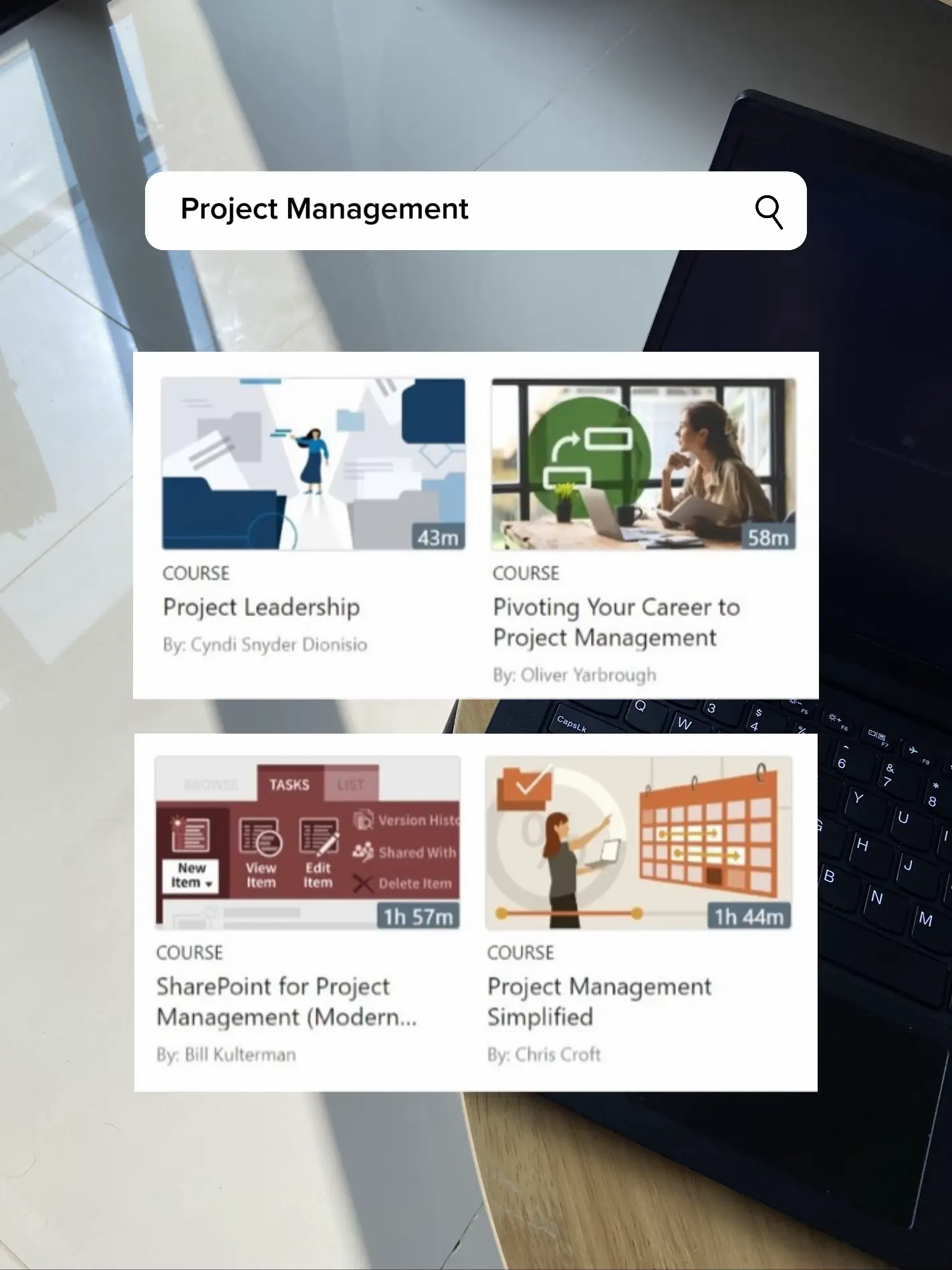Click the magnifying glass search icon
Viewport: 952px width, 1270px height.
click(x=769, y=212)
